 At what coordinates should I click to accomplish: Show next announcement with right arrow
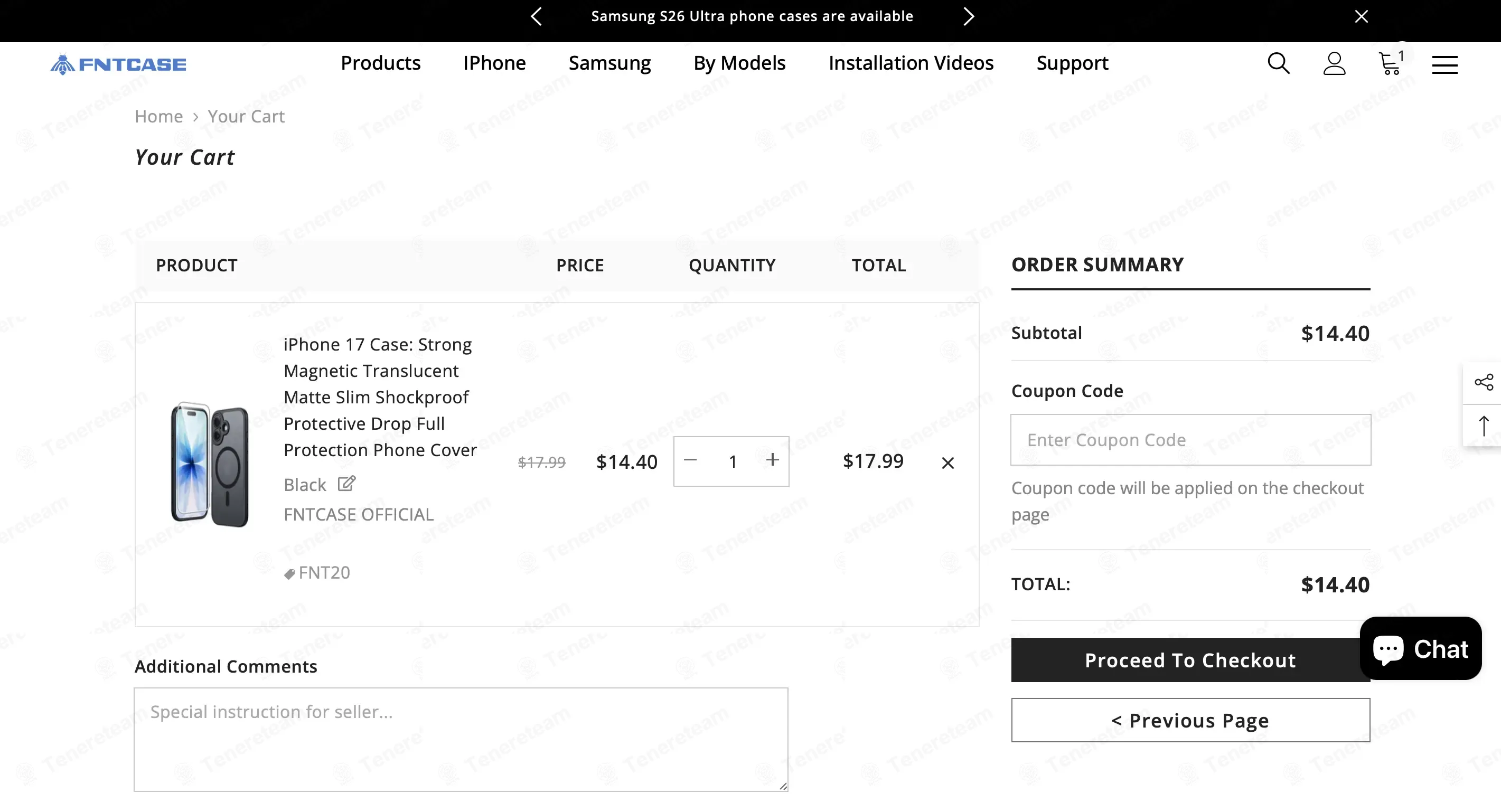tap(969, 16)
